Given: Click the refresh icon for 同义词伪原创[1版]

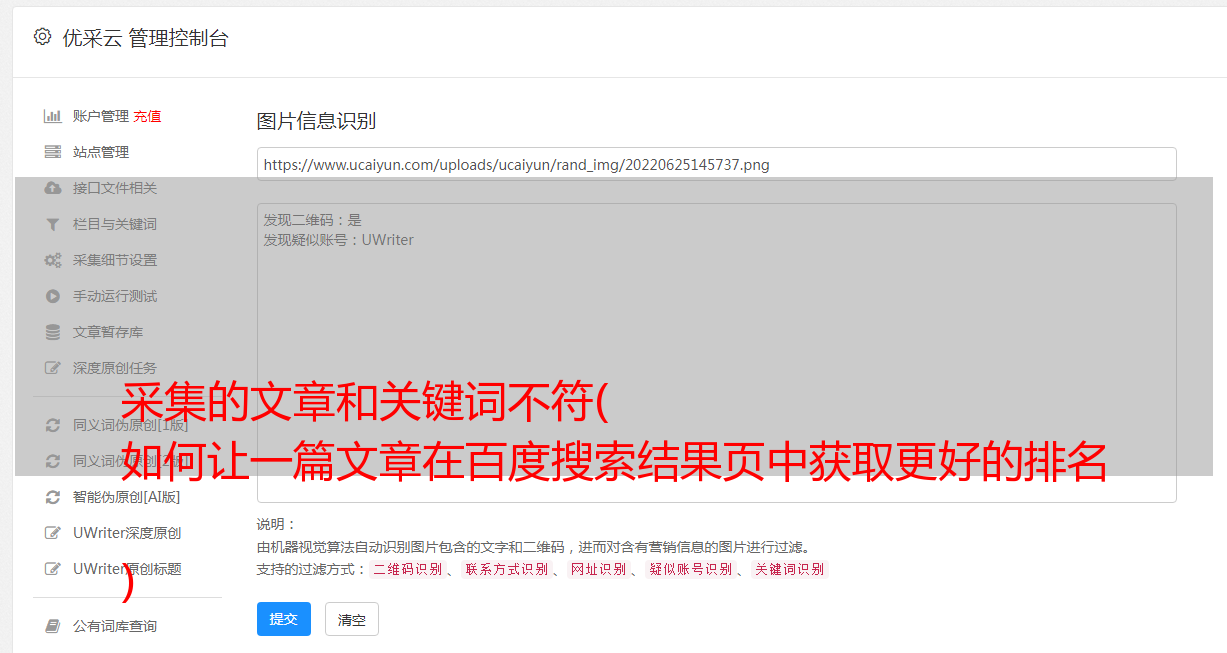Looking at the screenshot, I should pos(53,425).
